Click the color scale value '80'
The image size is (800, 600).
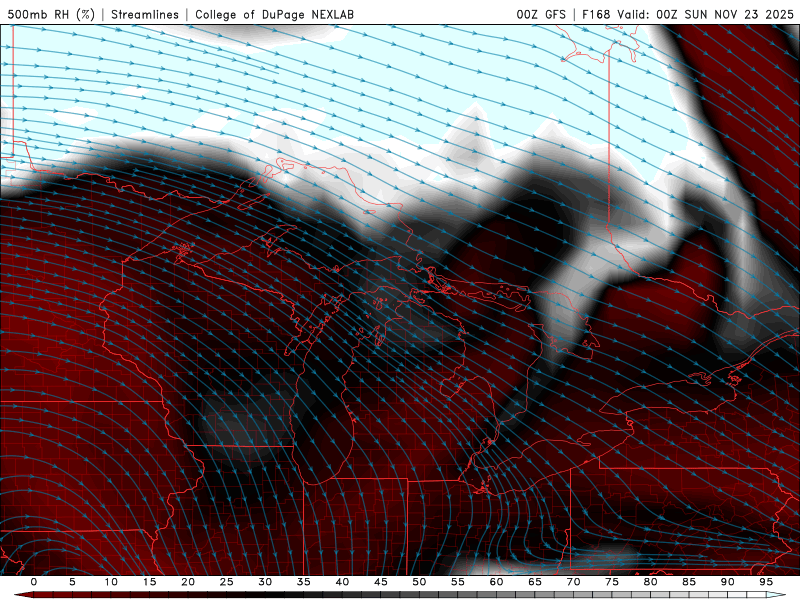[x=651, y=582]
